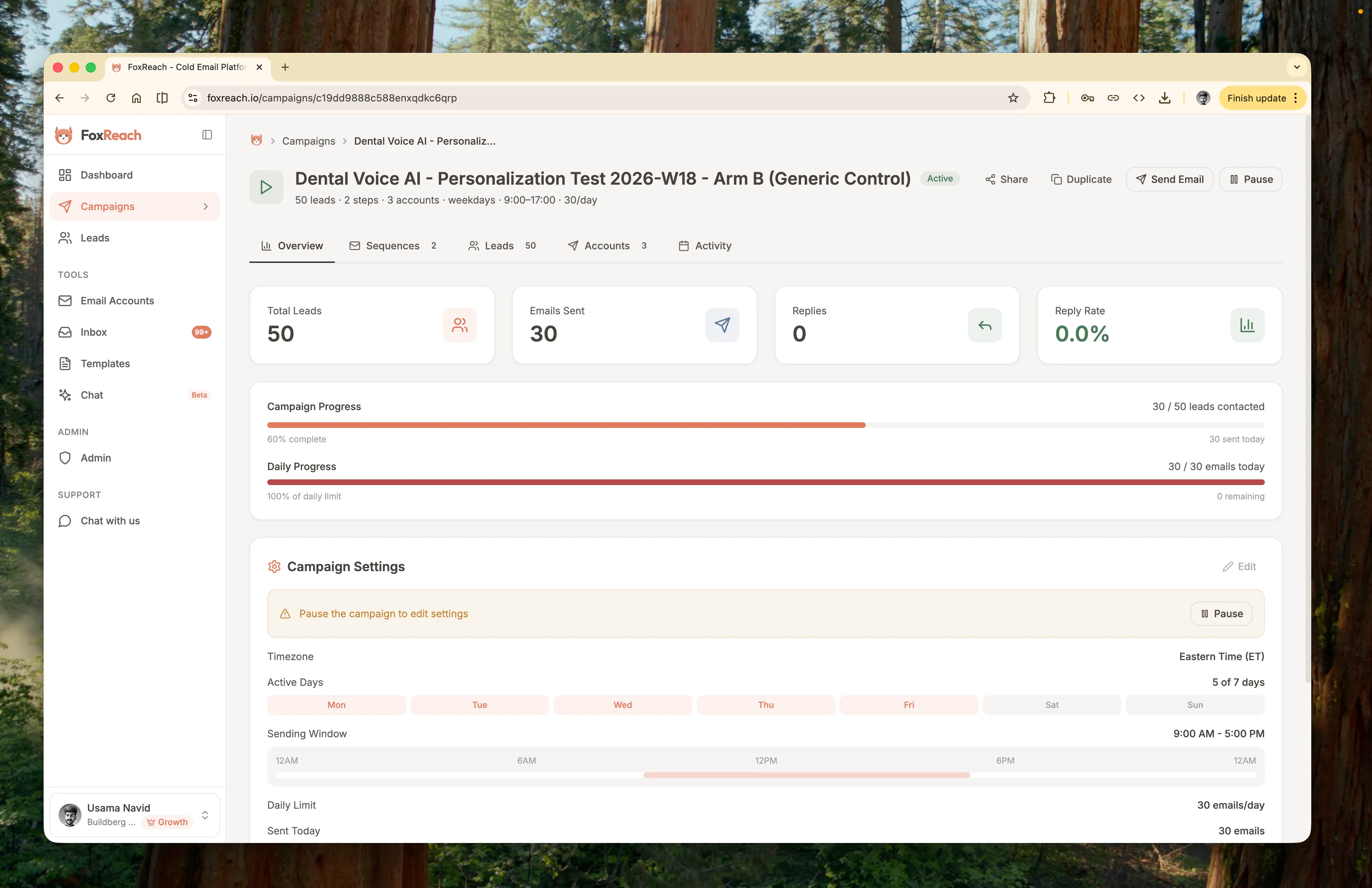Click the Reply Rate chart icon
The width and height of the screenshot is (1372, 888).
pos(1247,325)
